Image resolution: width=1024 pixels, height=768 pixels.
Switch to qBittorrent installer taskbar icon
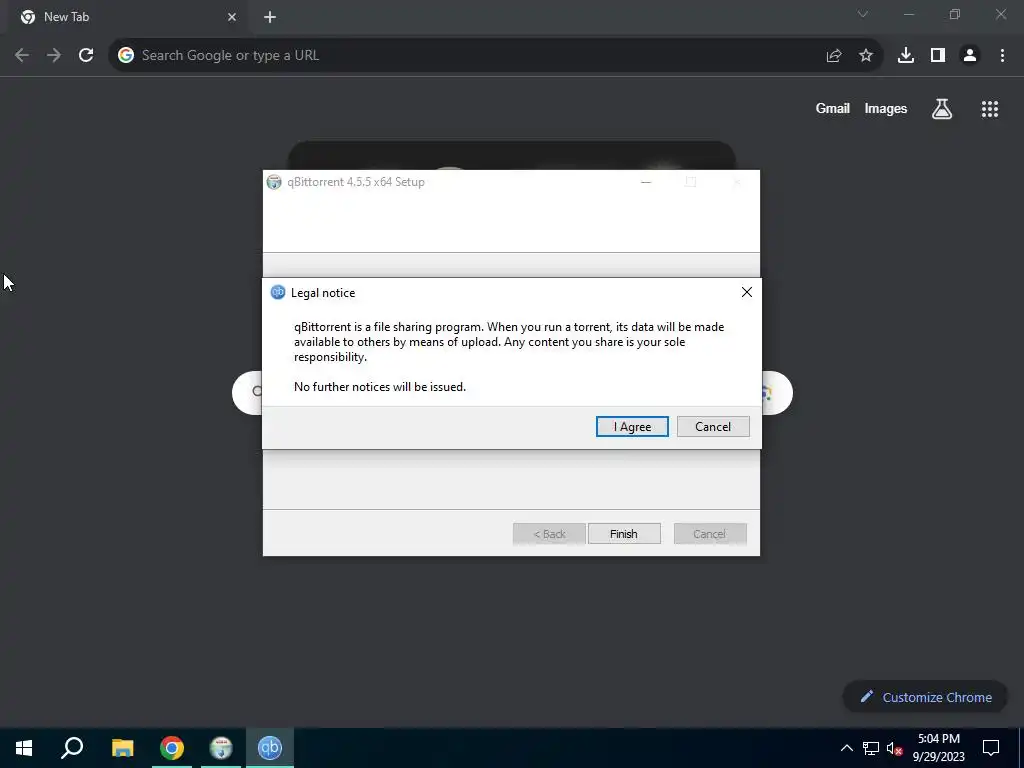221,747
